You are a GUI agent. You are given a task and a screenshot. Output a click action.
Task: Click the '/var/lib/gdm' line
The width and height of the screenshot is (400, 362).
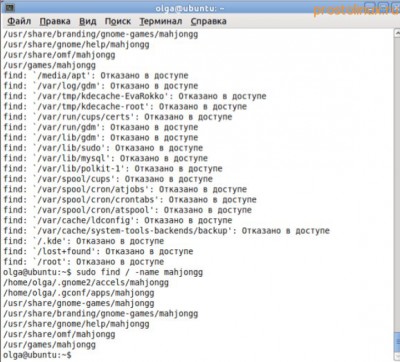(x=100, y=138)
